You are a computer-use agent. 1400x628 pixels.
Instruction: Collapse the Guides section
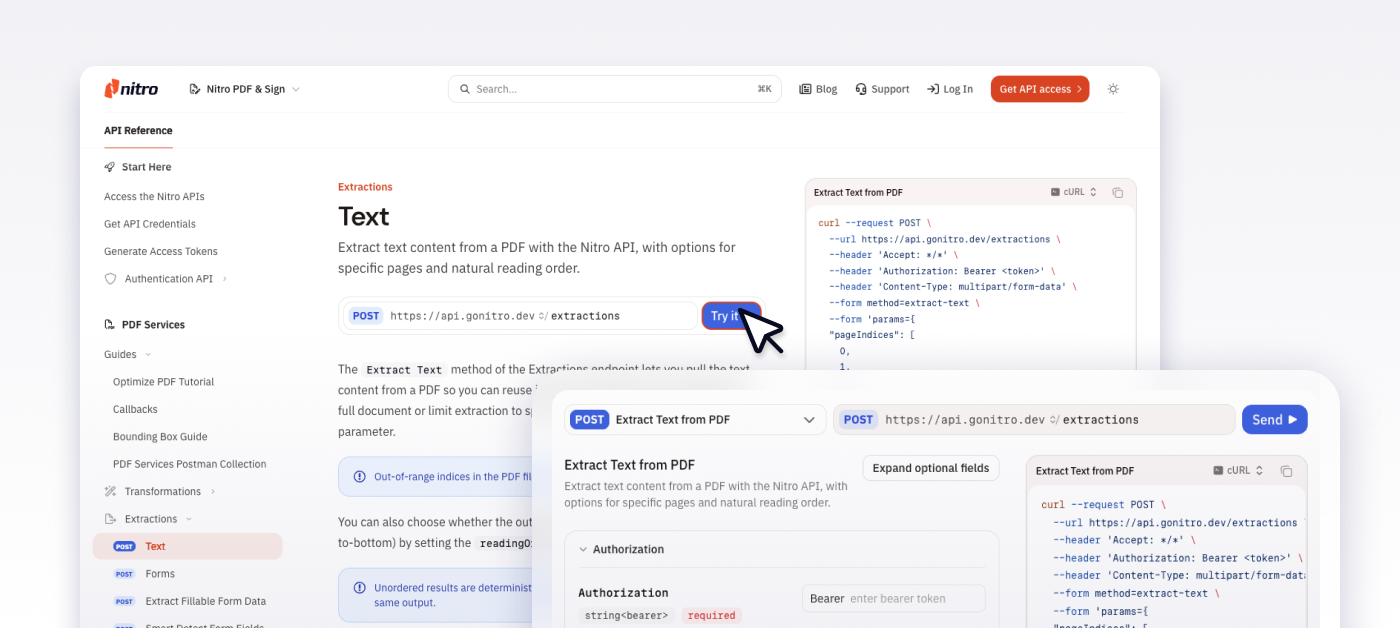(x=128, y=354)
